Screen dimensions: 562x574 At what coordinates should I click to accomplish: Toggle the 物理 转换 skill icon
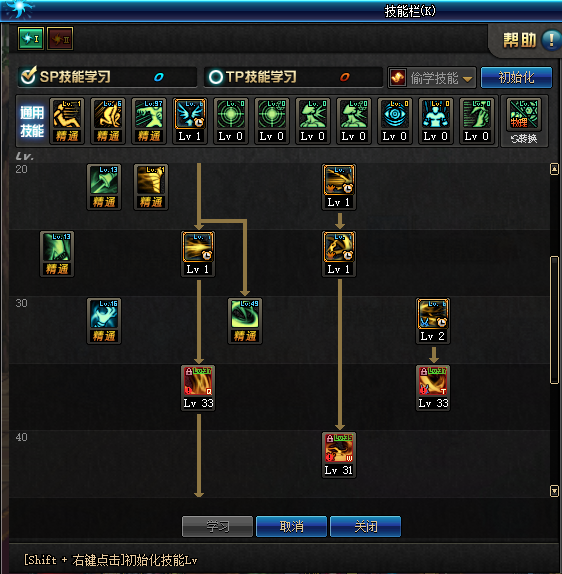click(524, 121)
